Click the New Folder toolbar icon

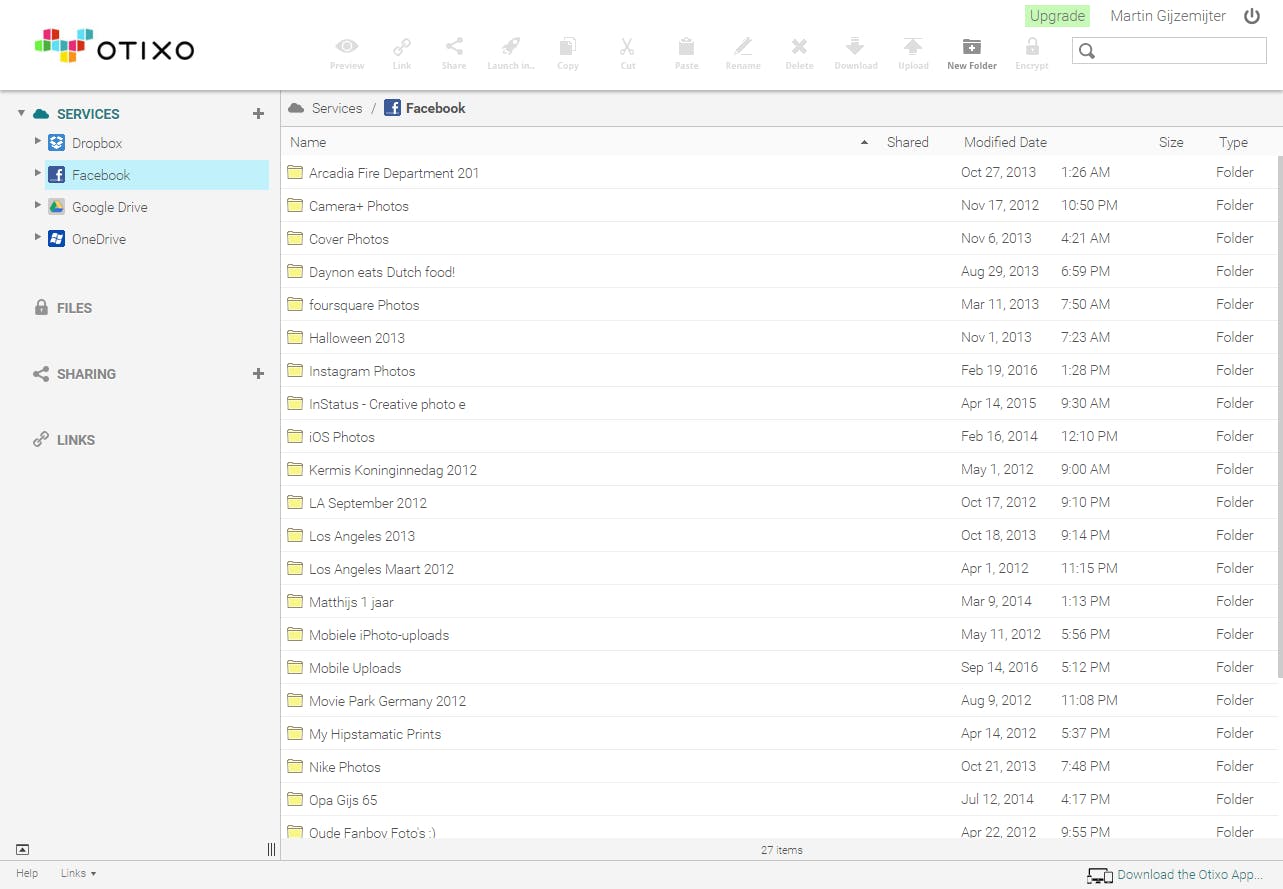pyautogui.click(x=971, y=48)
